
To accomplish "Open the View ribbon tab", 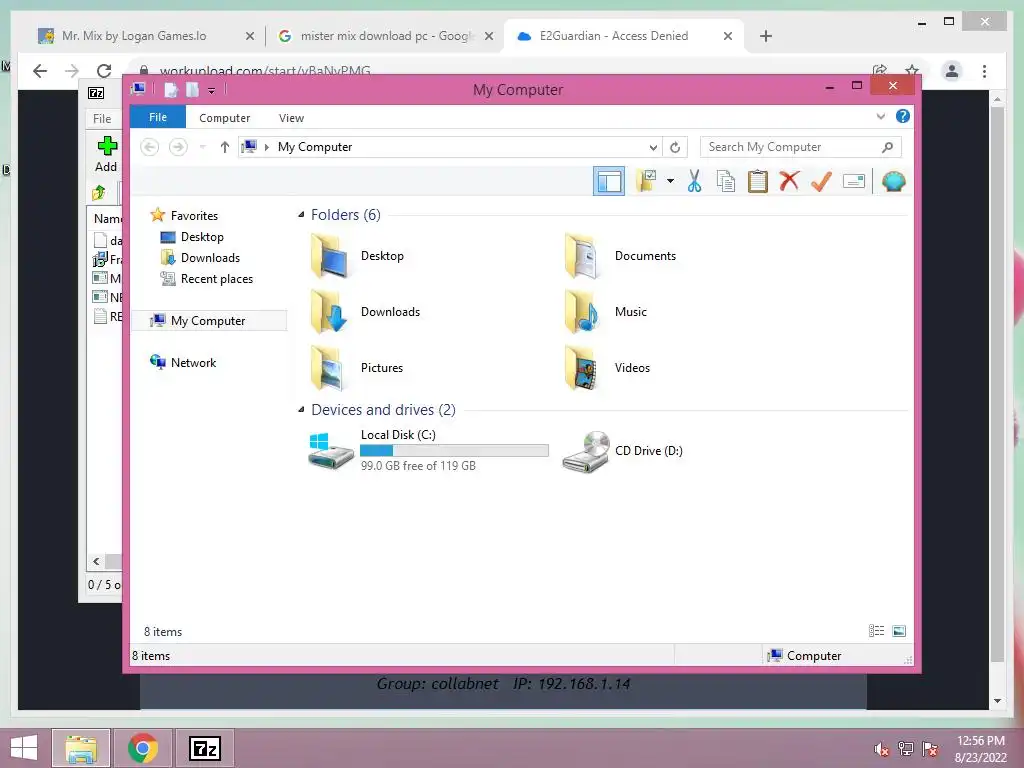I will click(291, 118).
